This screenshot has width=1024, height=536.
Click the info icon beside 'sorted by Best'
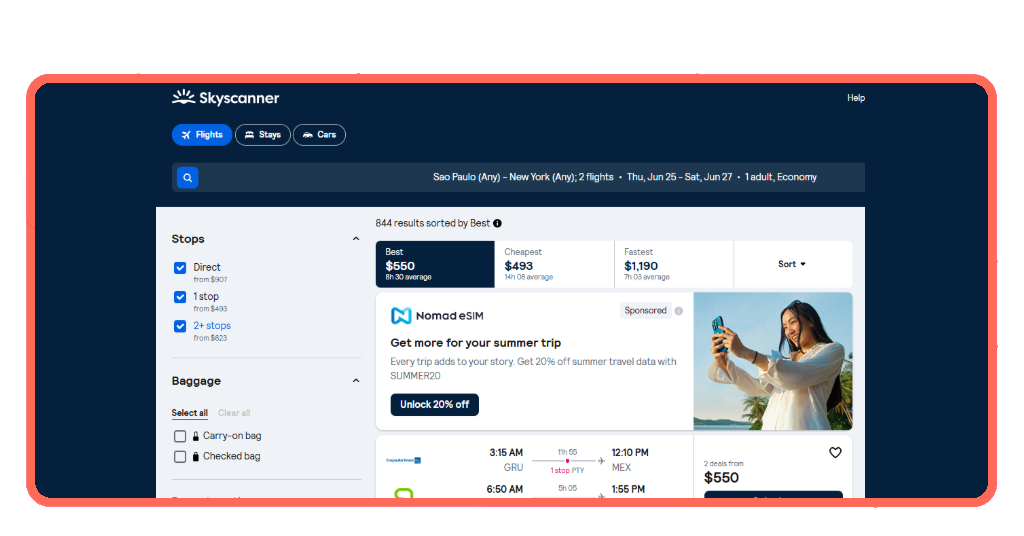pyautogui.click(x=498, y=223)
